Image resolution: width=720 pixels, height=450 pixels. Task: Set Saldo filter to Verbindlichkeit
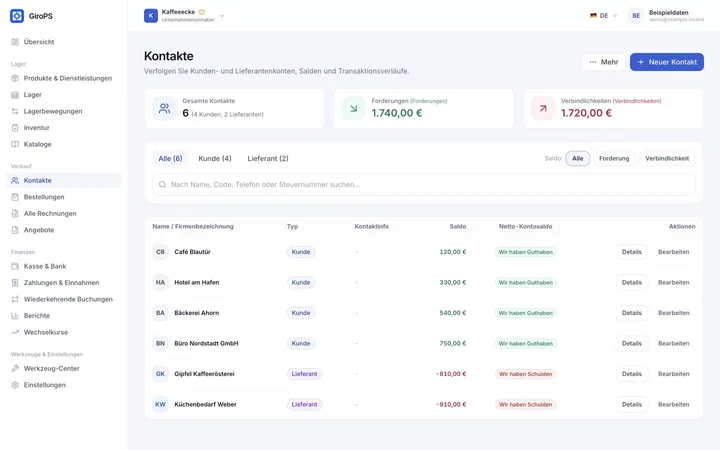click(x=667, y=158)
